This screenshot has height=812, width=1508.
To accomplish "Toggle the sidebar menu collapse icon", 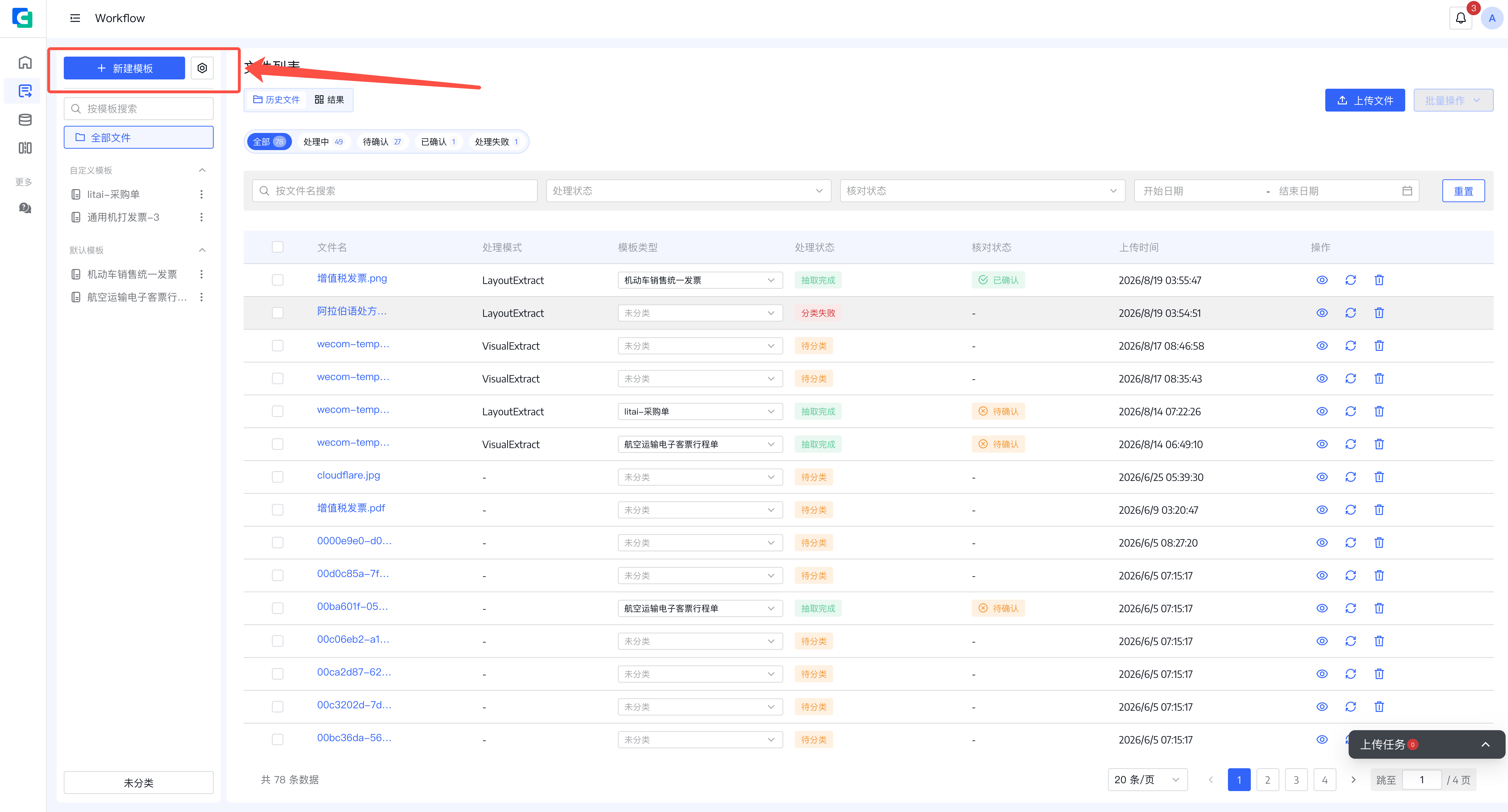I will (75, 18).
